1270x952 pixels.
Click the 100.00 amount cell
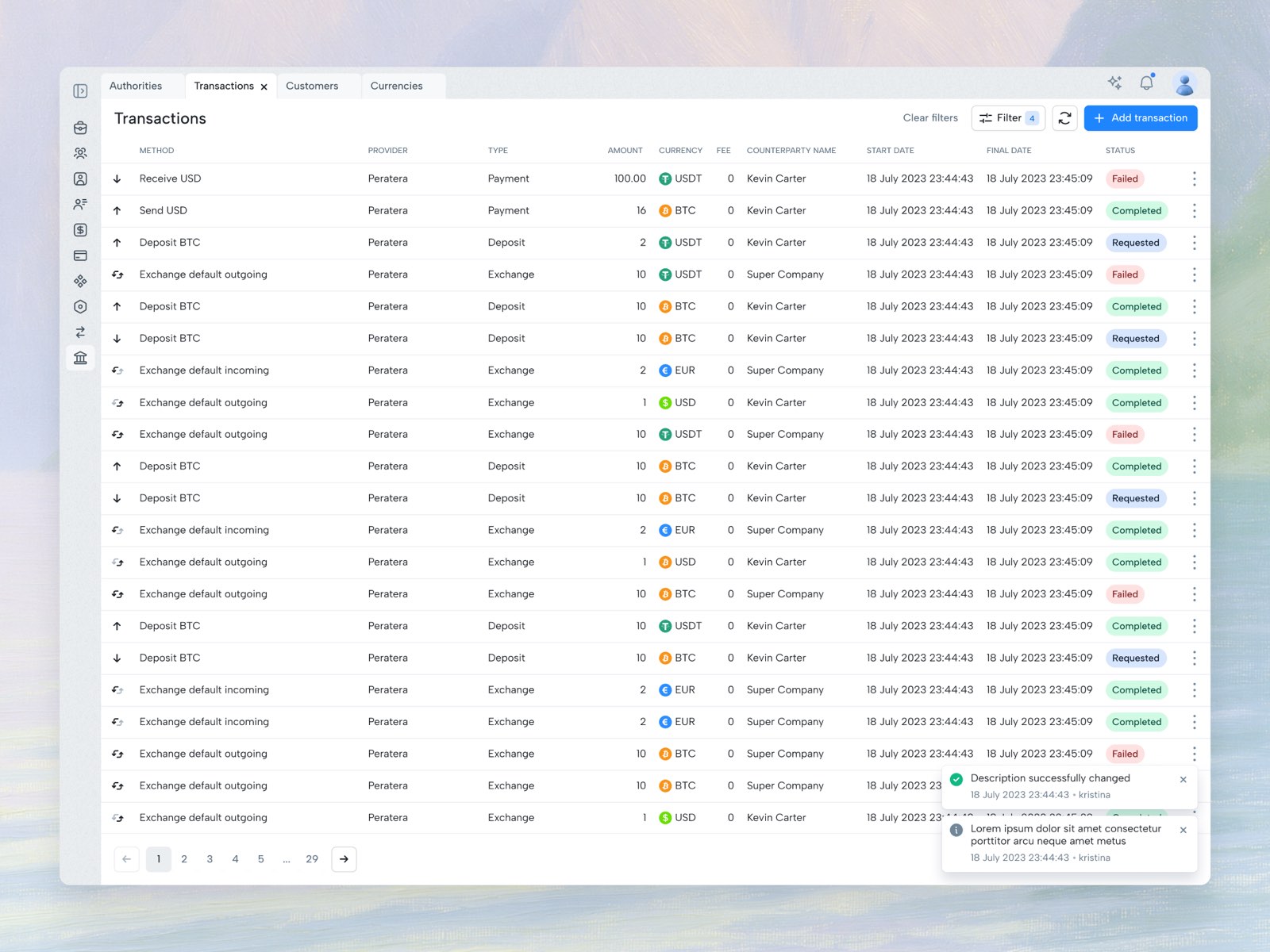point(630,179)
